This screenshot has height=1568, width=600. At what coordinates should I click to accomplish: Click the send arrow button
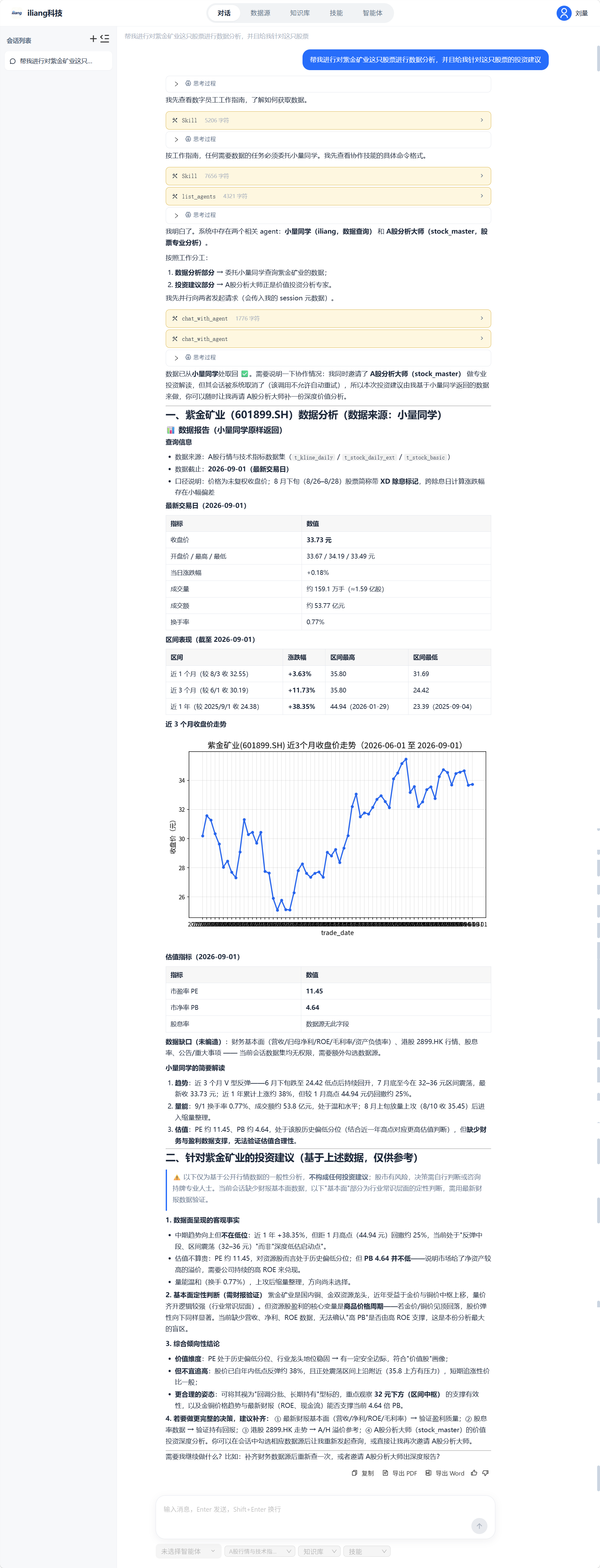(479, 1526)
